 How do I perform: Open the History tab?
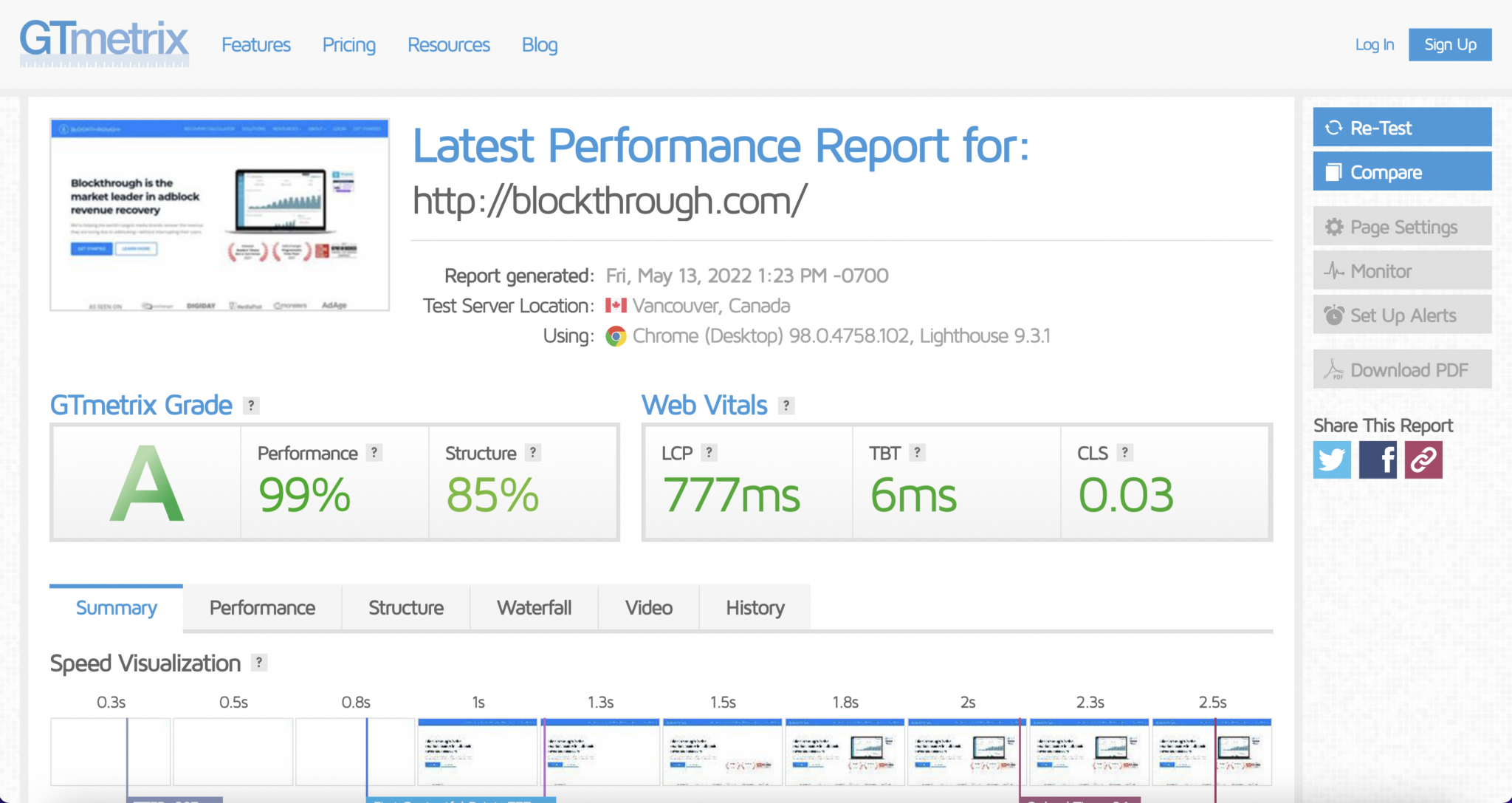coord(755,608)
